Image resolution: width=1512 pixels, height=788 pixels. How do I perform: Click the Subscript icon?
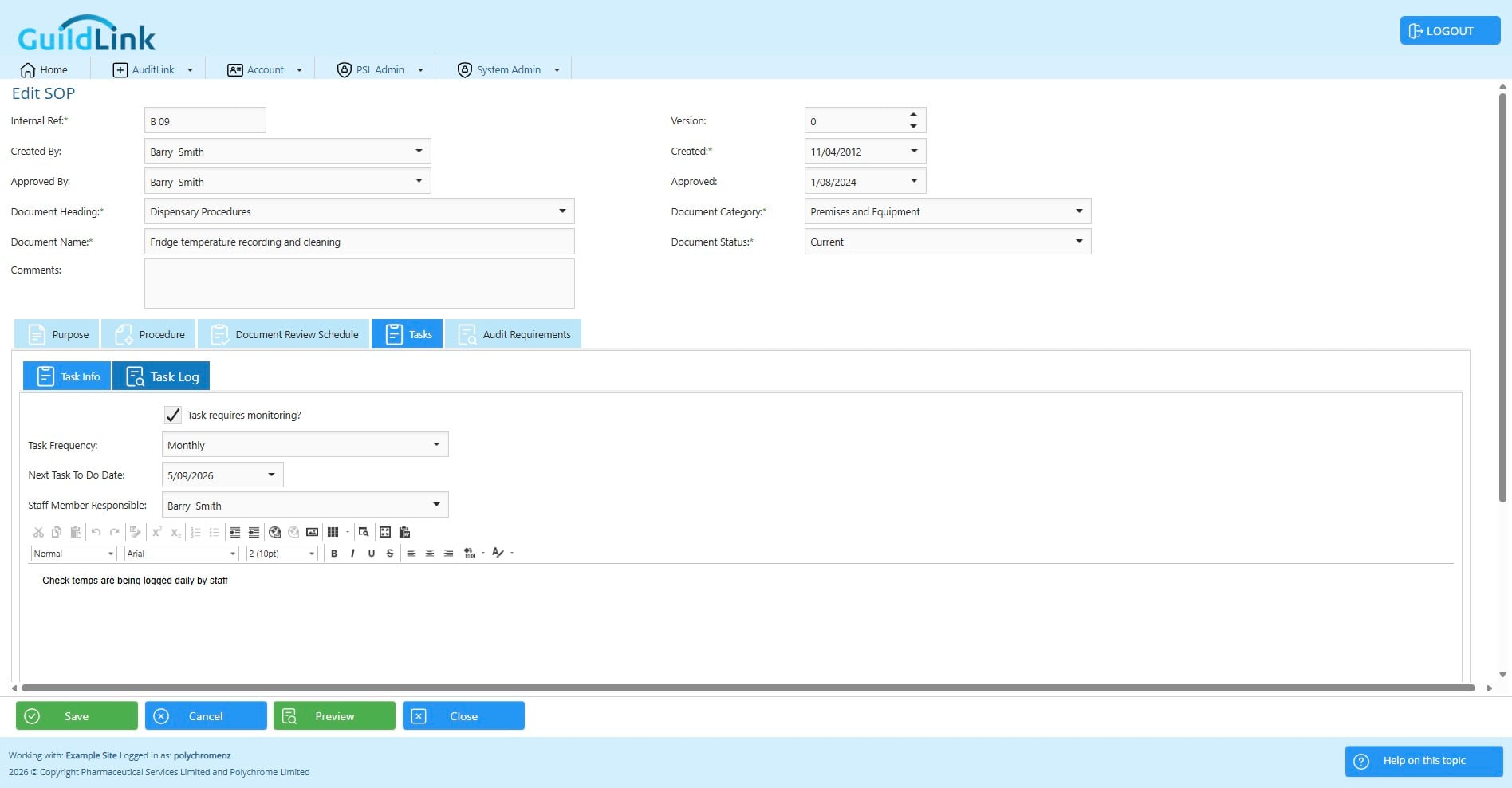[175, 532]
